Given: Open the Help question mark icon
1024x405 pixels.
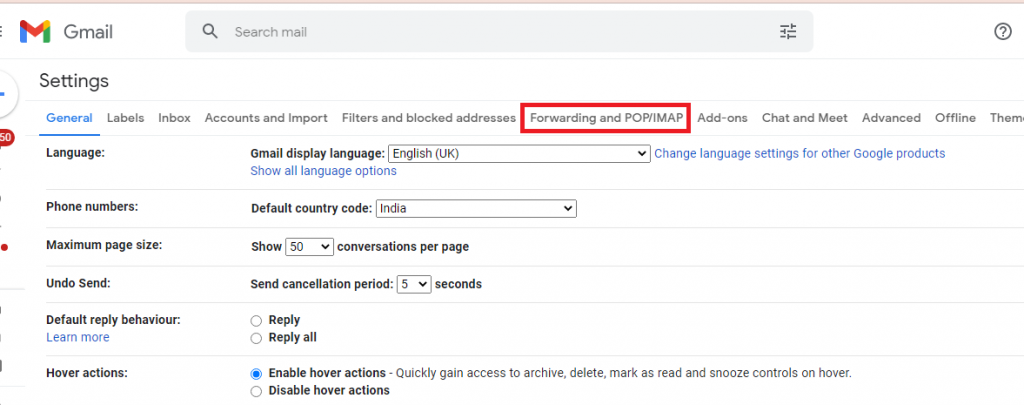Looking at the screenshot, I should [1002, 31].
